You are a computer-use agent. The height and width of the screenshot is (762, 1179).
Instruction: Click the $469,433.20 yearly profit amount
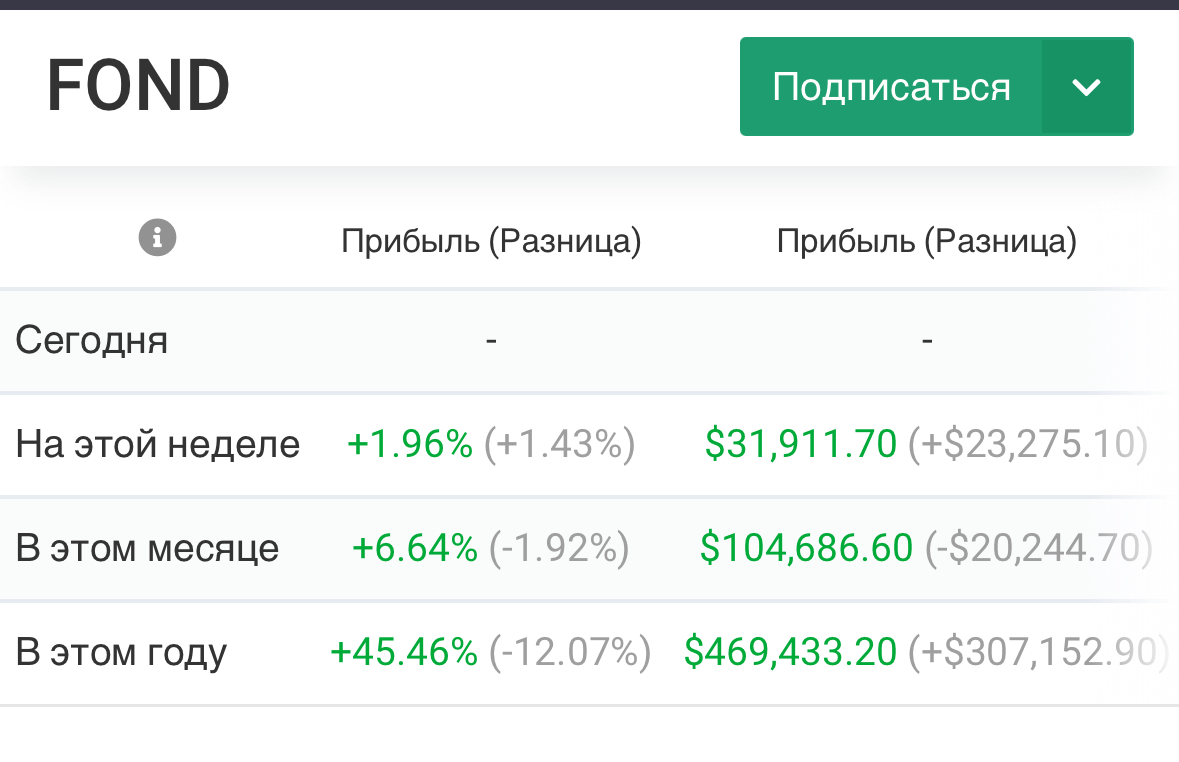791,652
